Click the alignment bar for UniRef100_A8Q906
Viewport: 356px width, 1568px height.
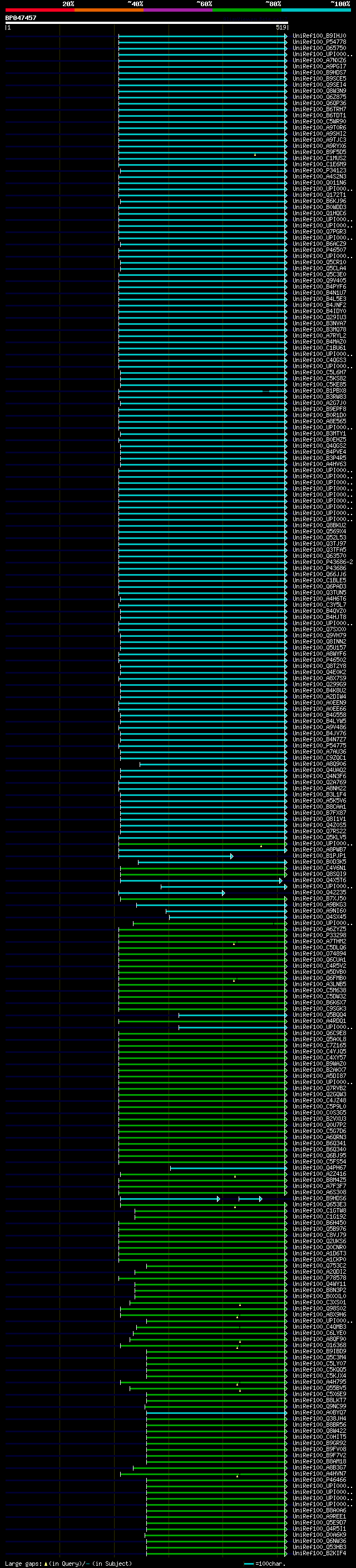coord(214,764)
